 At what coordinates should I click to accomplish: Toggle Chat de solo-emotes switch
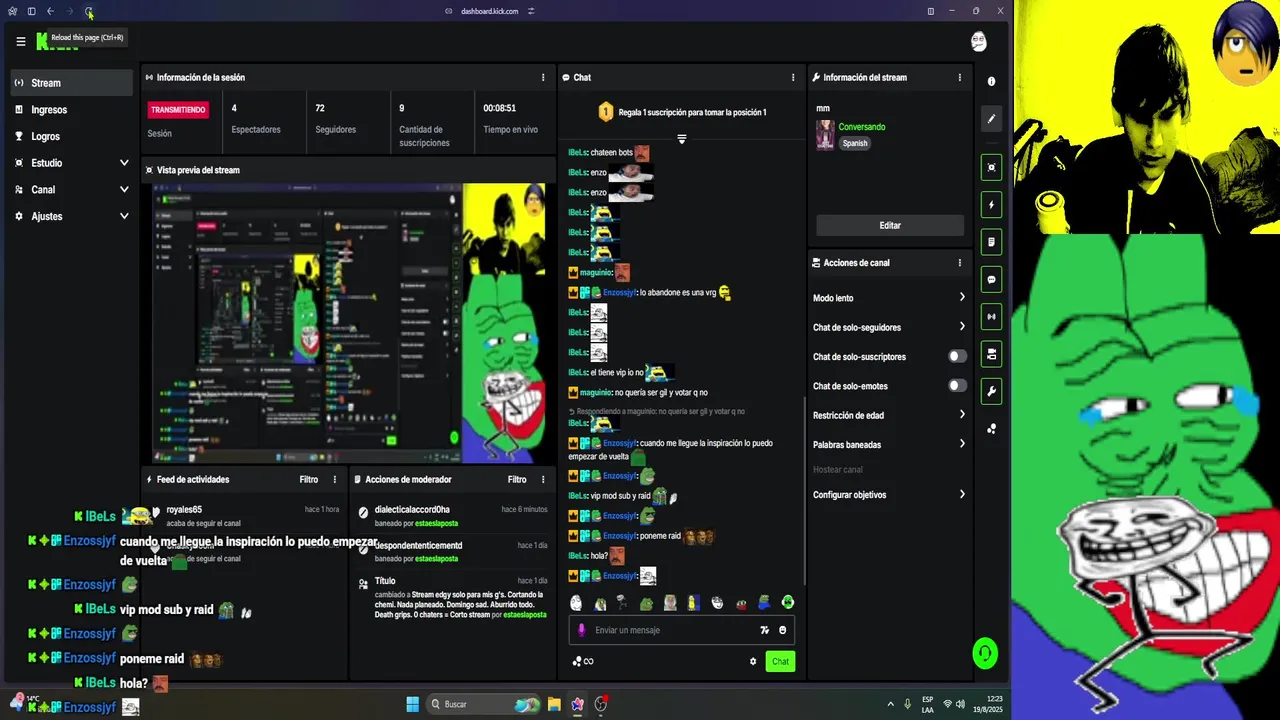tap(957, 386)
